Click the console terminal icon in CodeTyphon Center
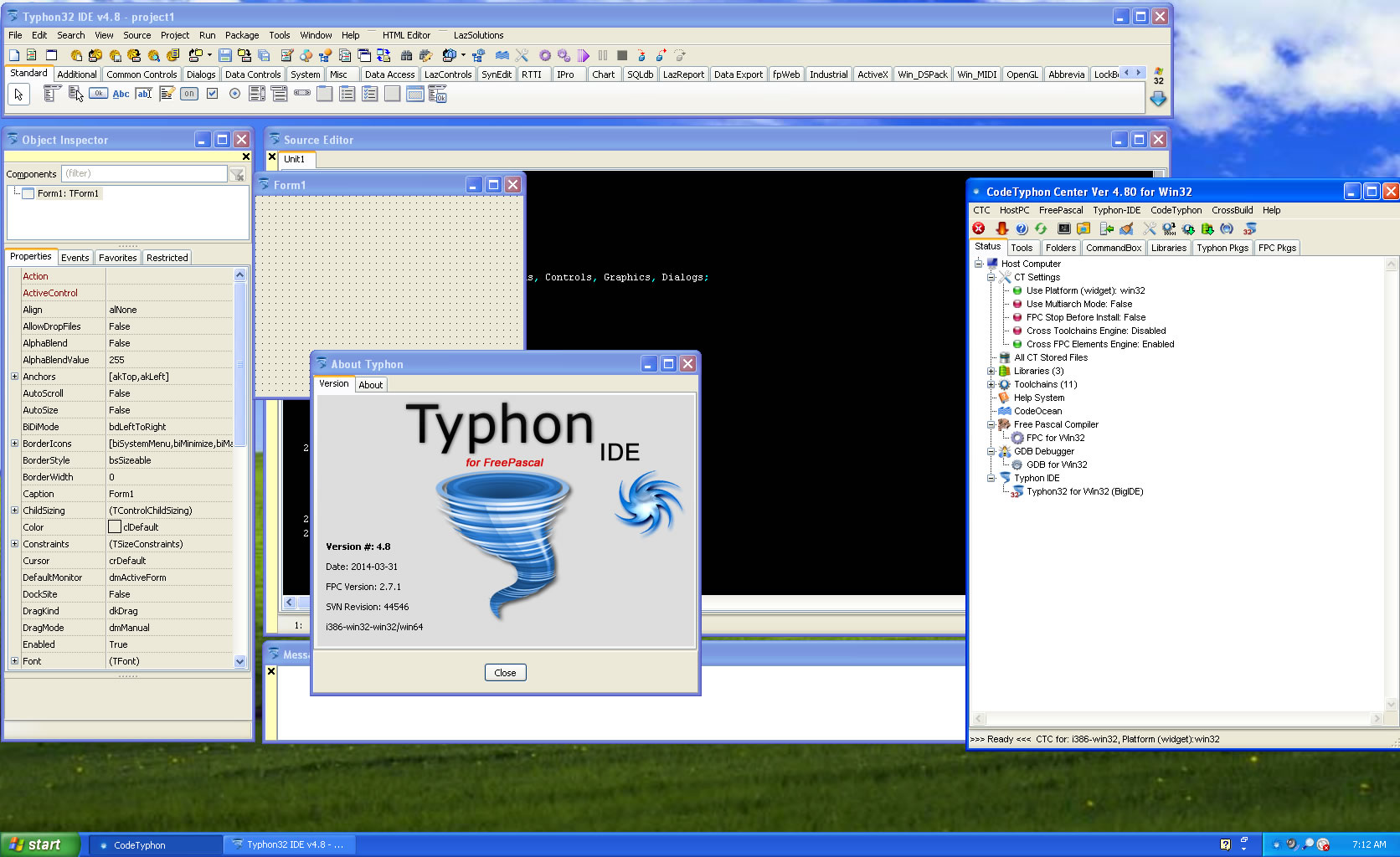 (x=1064, y=228)
